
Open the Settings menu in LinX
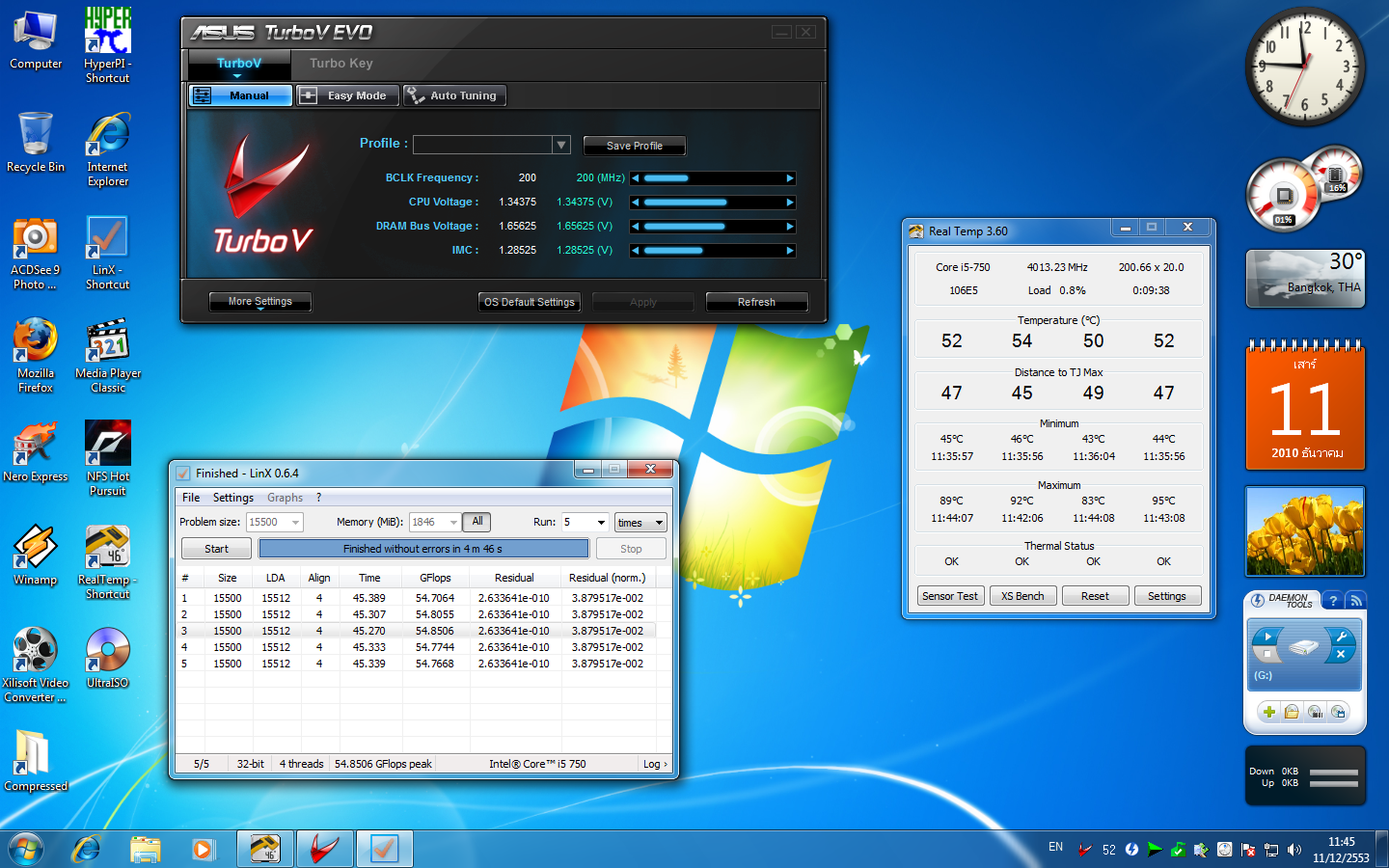click(x=232, y=498)
